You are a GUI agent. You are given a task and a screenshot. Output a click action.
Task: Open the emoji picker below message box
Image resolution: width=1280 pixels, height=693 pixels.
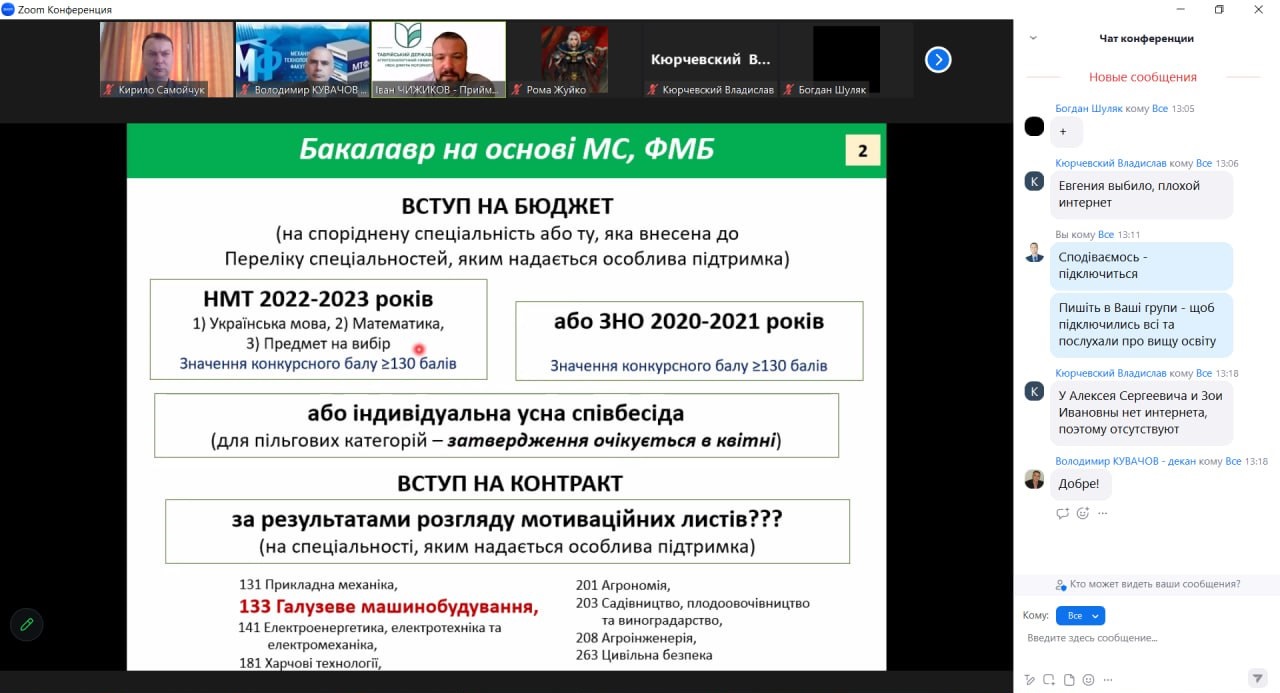[x=1089, y=680]
